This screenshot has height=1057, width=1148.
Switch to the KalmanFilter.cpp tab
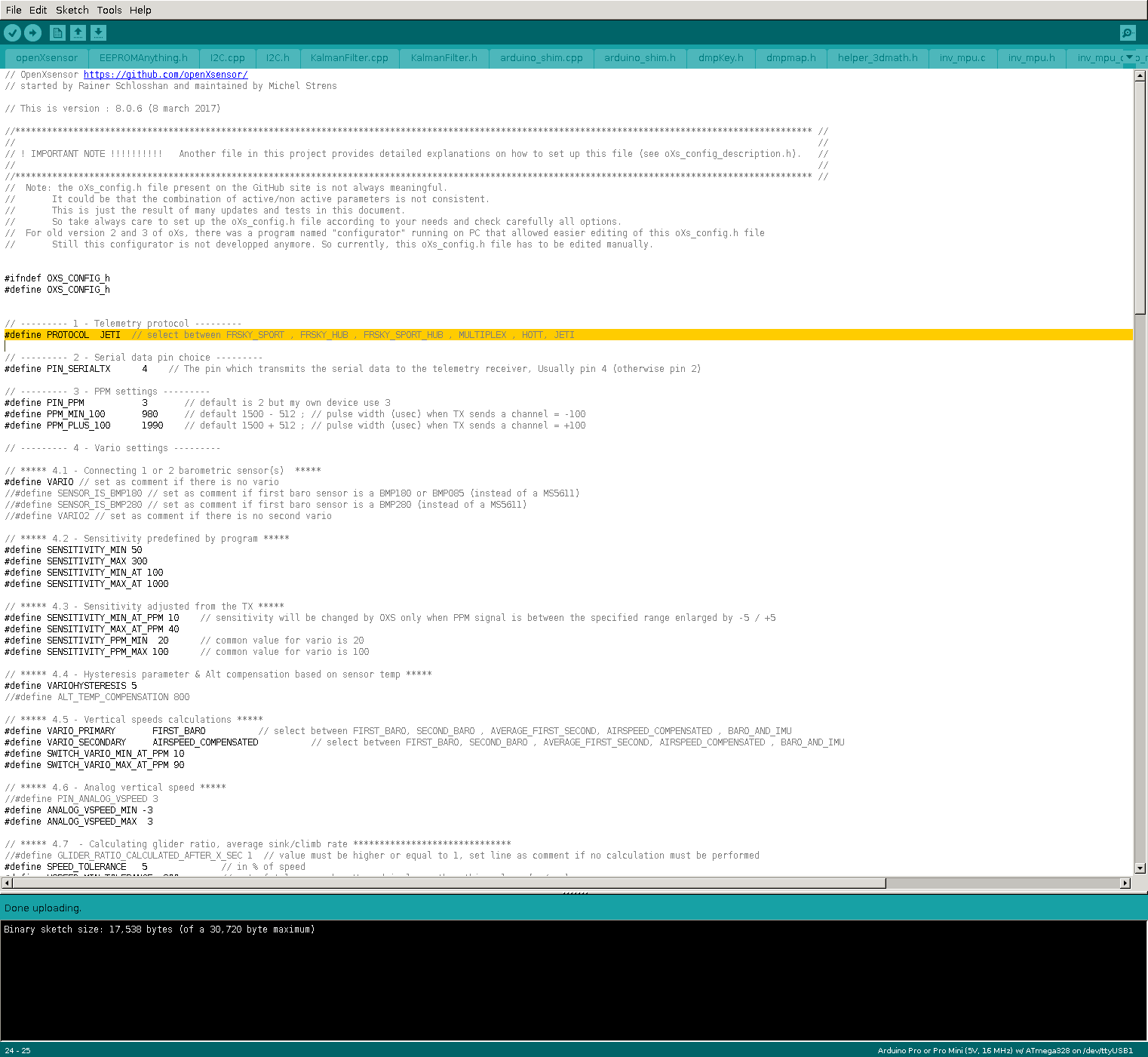(349, 58)
